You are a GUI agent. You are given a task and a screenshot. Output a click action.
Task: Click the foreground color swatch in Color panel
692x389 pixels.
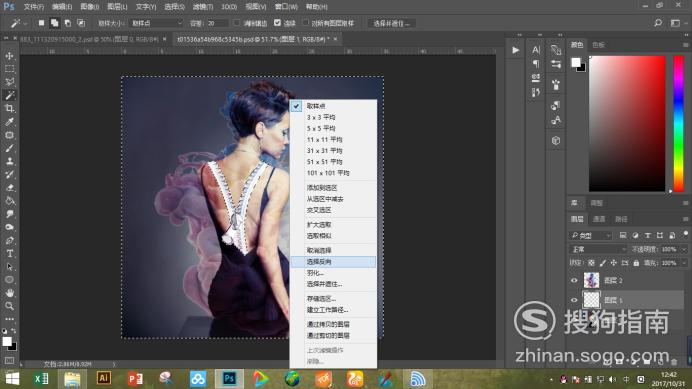(575, 62)
